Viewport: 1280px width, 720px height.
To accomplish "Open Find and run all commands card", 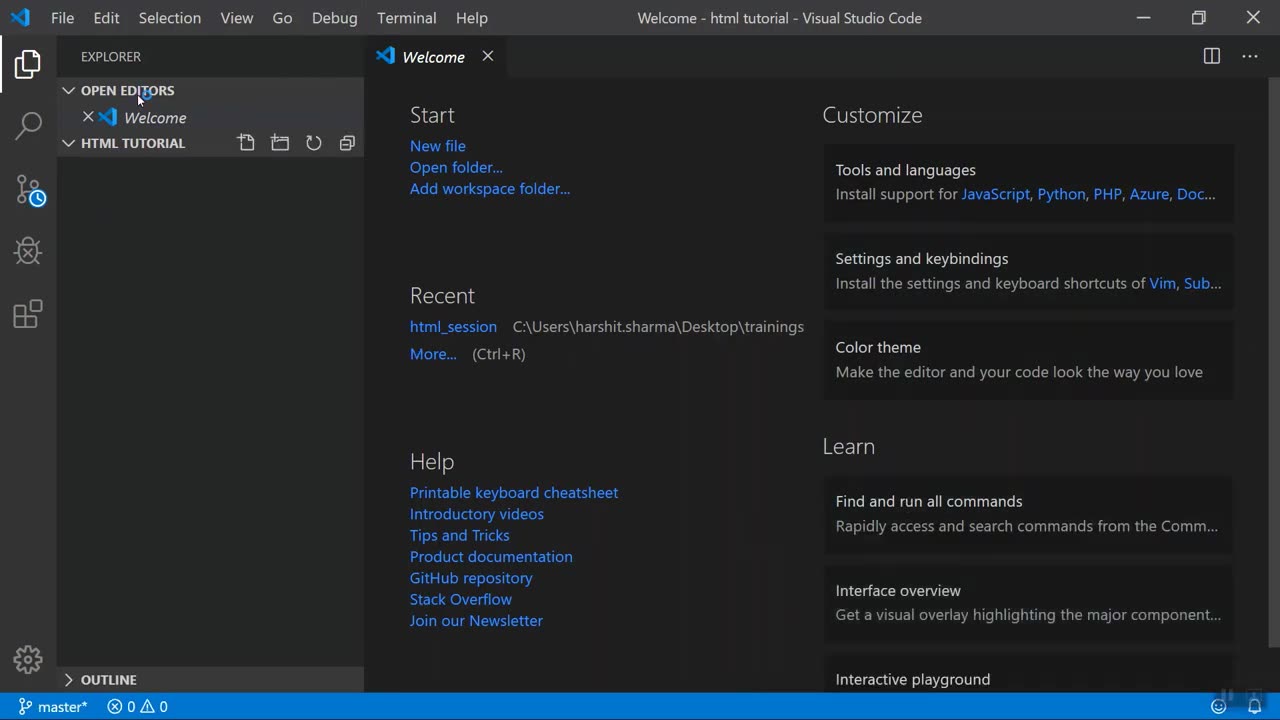I will pyautogui.click(x=1028, y=514).
